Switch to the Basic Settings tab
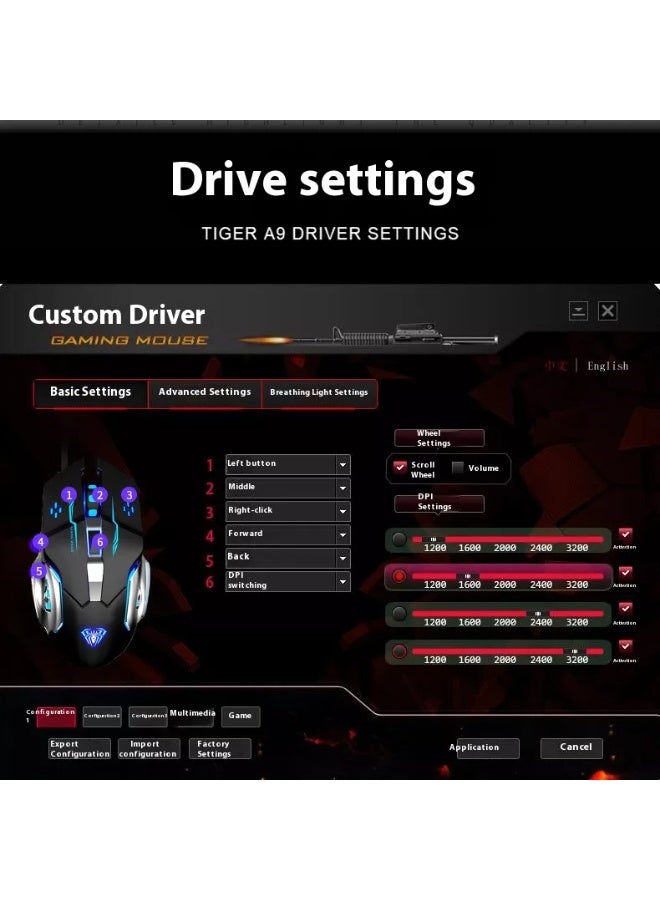The image size is (660, 900). [91, 393]
